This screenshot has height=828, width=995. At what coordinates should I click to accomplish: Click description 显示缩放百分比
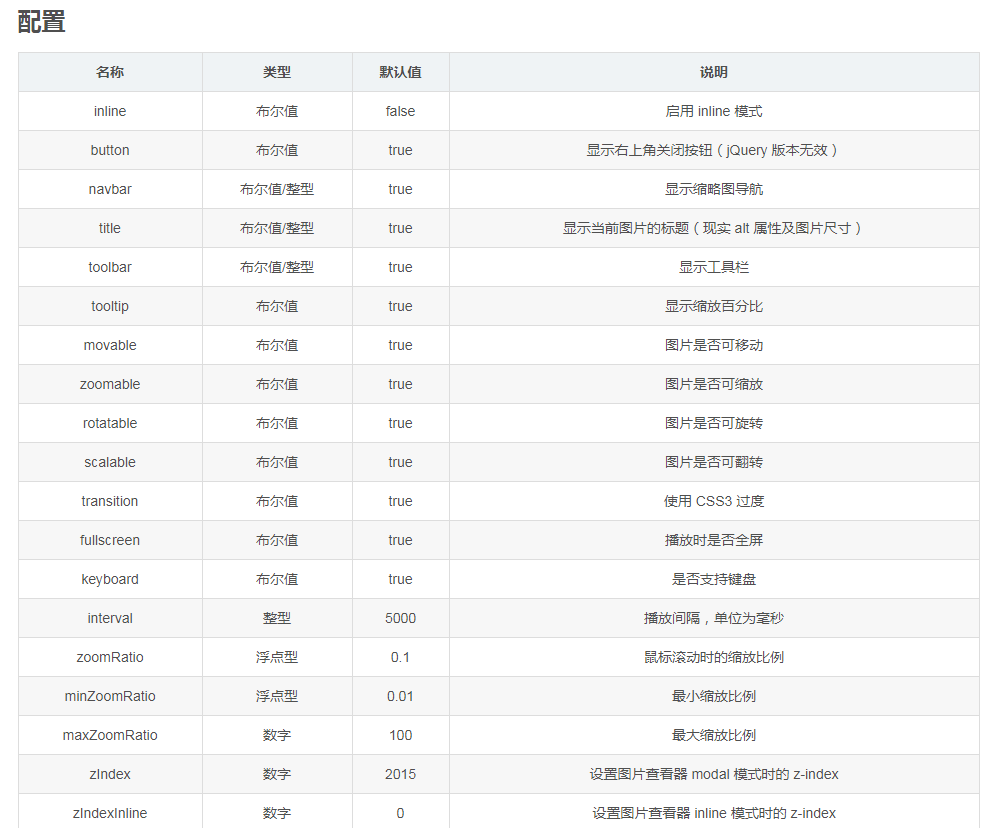click(x=714, y=306)
